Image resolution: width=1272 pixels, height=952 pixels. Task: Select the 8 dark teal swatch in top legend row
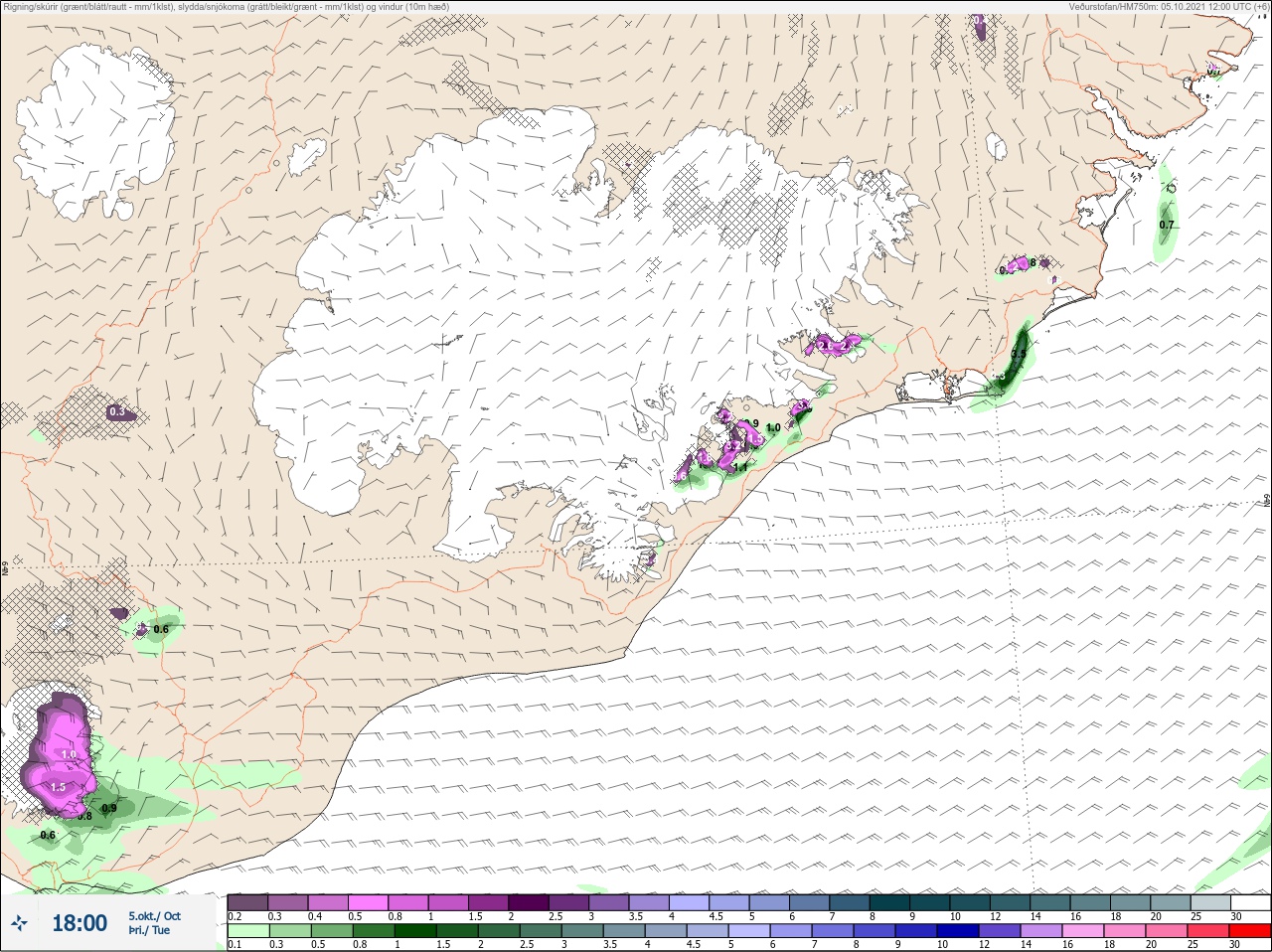[891, 902]
